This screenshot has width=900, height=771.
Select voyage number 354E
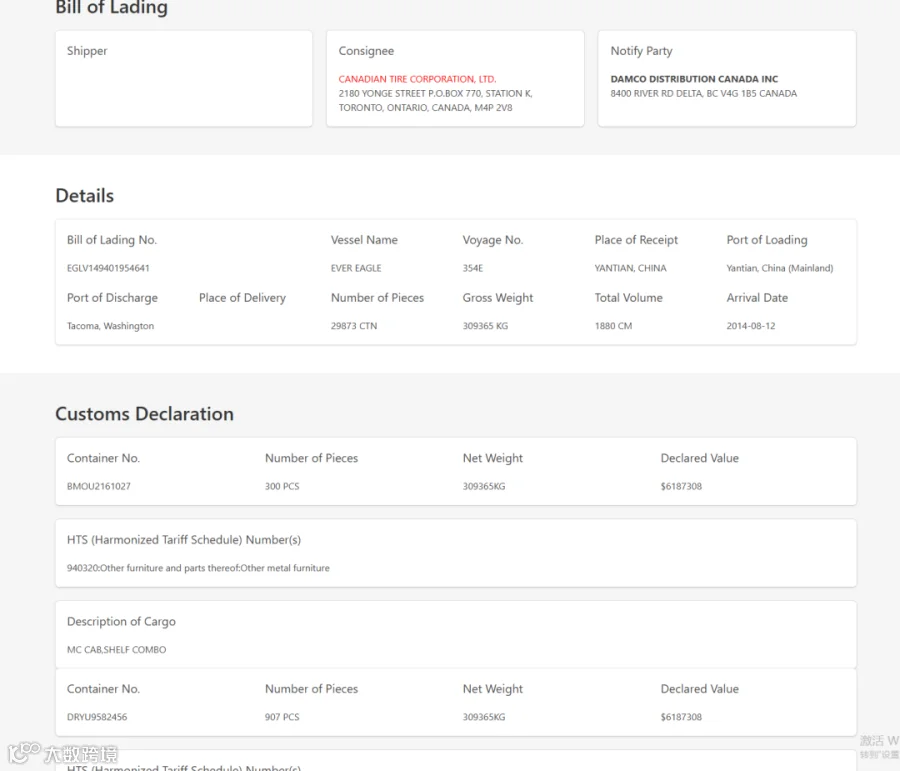[x=472, y=268]
